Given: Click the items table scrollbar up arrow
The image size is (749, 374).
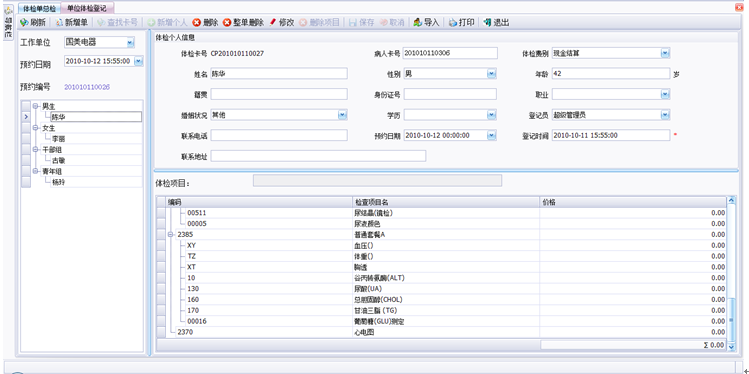Looking at the screenshot, I should coord(731,202).
